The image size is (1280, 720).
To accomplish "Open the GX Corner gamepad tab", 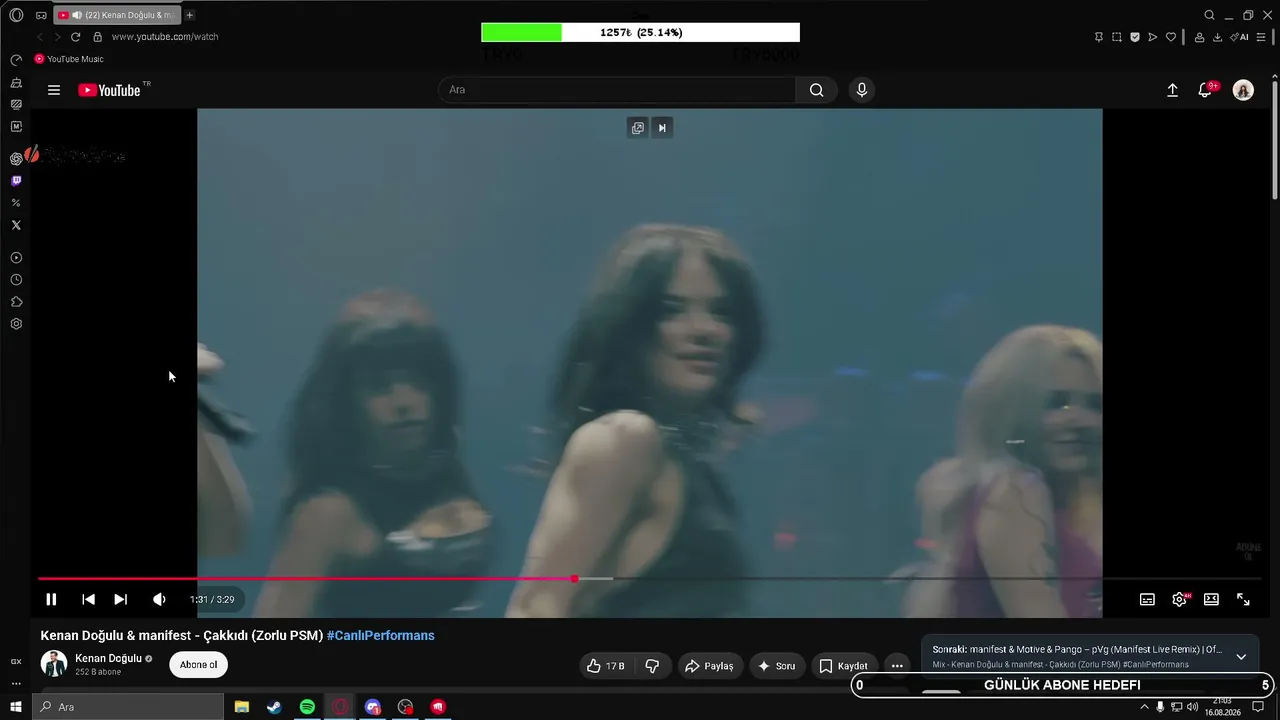I will (x=41, y=15).
